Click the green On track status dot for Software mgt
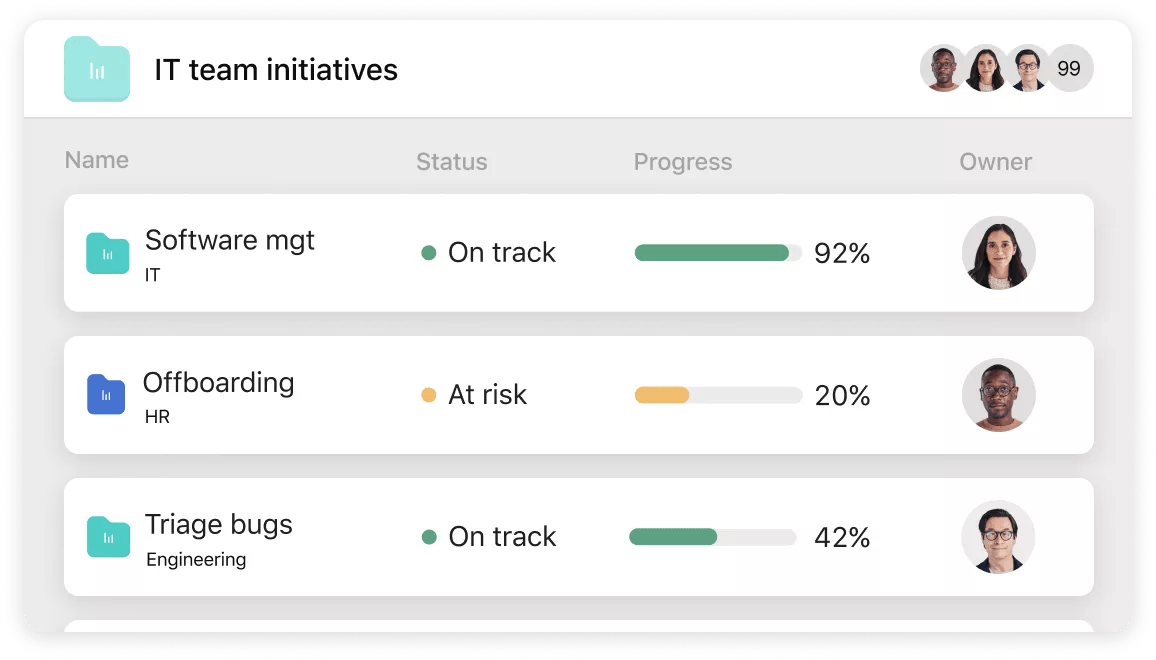 click(429, 254)
